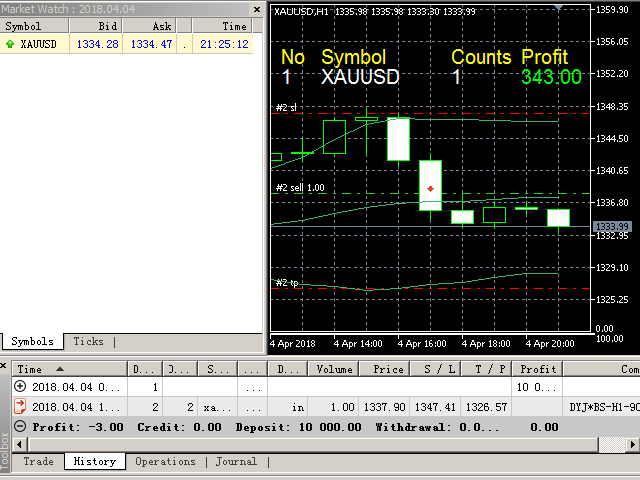
Task: Sort history by Time column header
Action: point(70,369)
